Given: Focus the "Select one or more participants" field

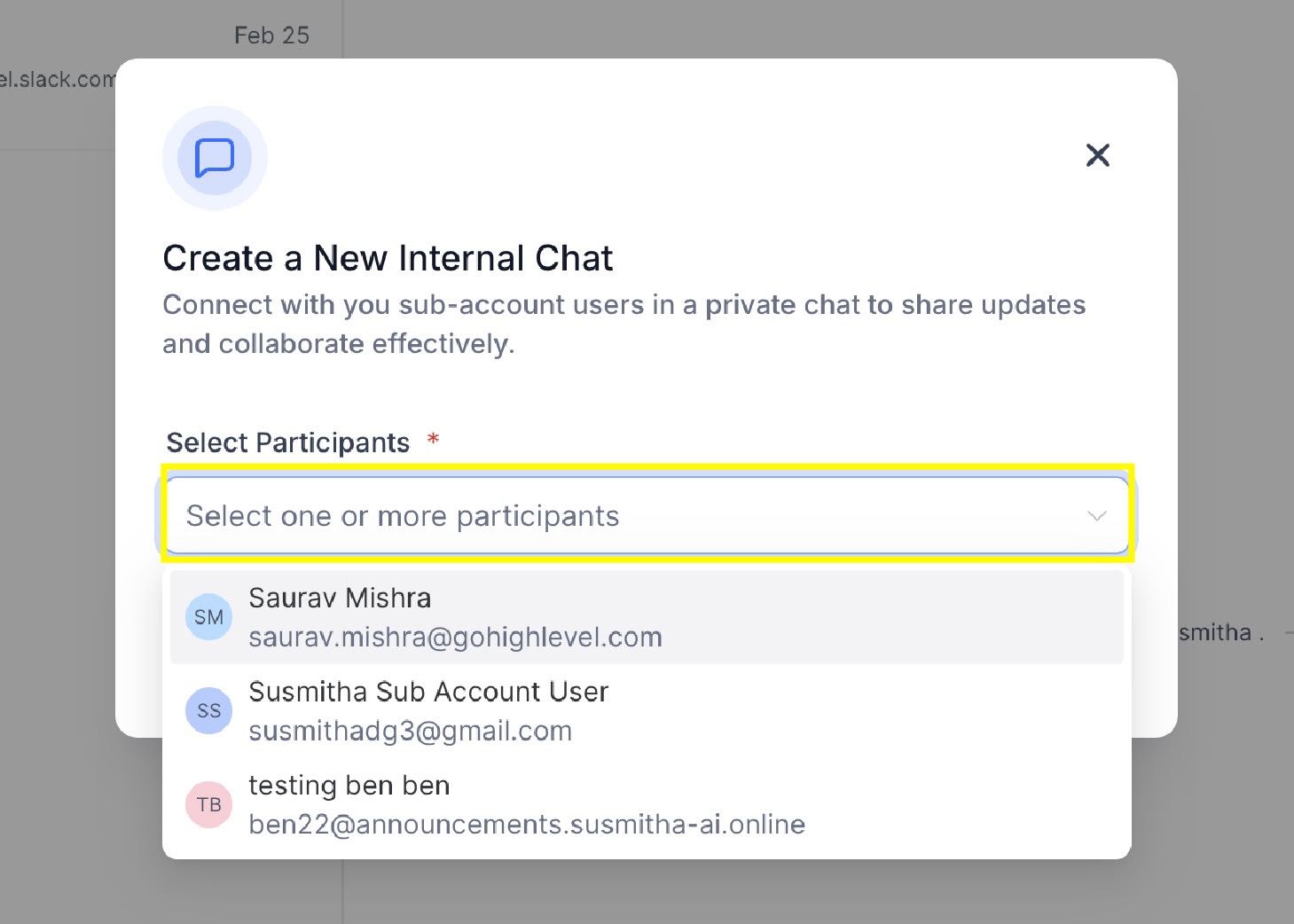Looking at the screenshot, I should (621, 516).
